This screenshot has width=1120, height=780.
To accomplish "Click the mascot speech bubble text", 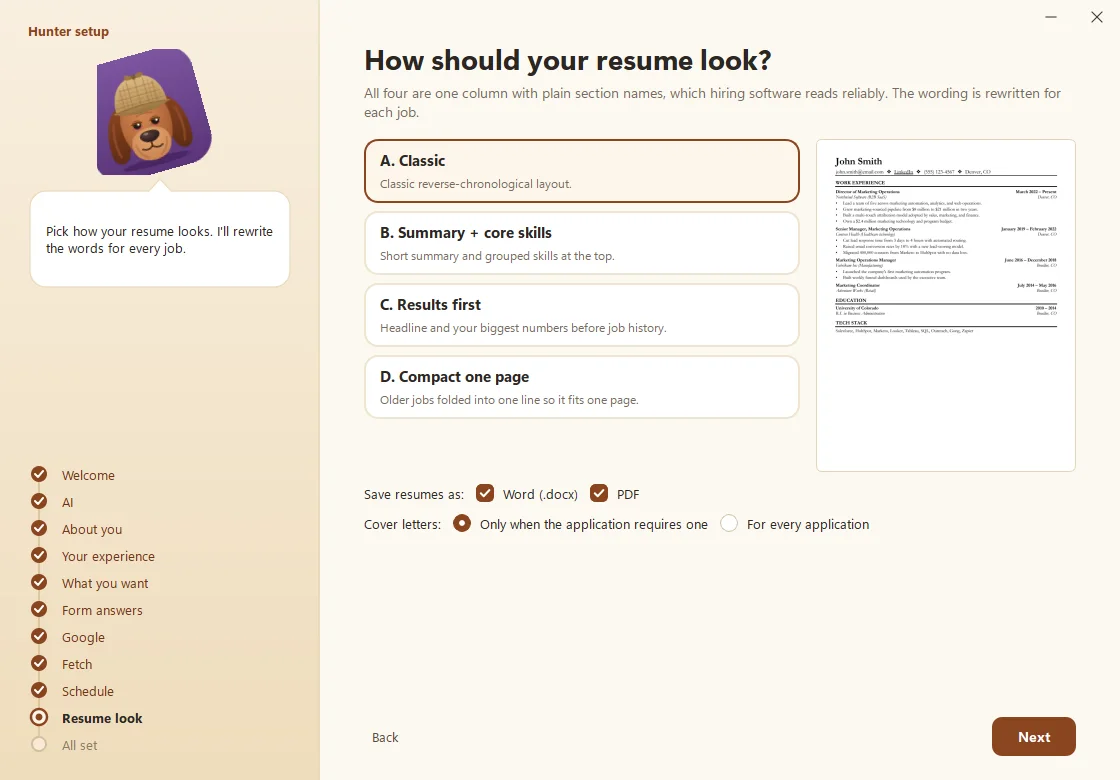I will click(159, 240).
